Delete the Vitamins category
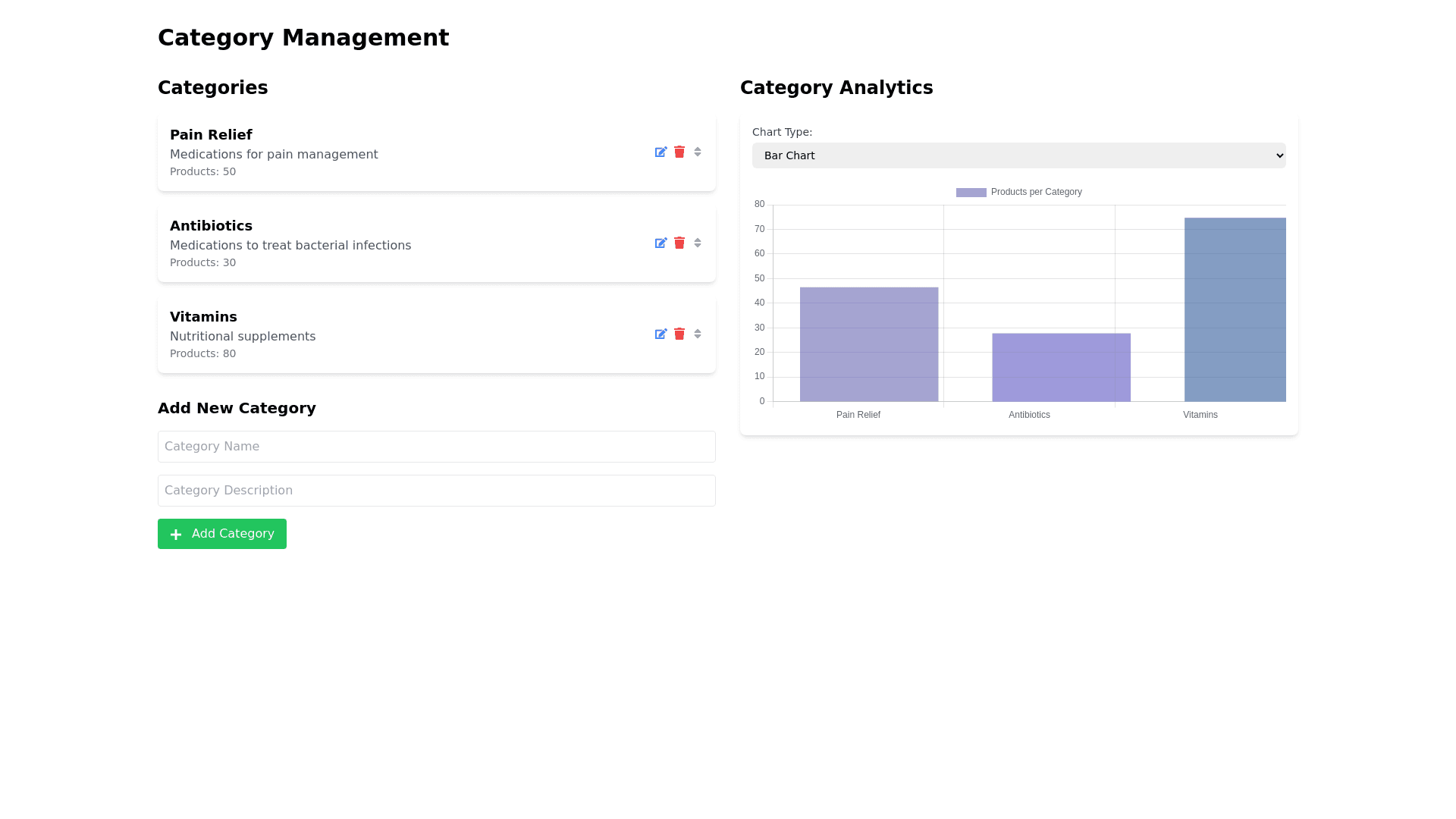Screen dimensions: 1456x819 (679, 334)
